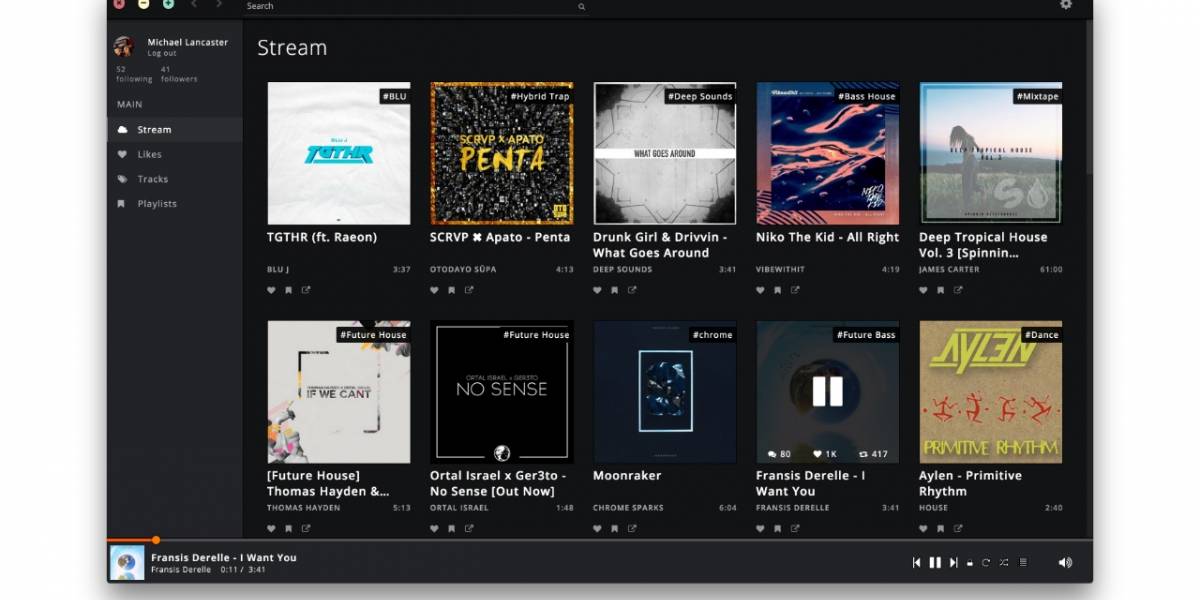1200x600 pixels.
Task: Open the 41 followers list
Action: pyautogui.click(x=179, y=74)
